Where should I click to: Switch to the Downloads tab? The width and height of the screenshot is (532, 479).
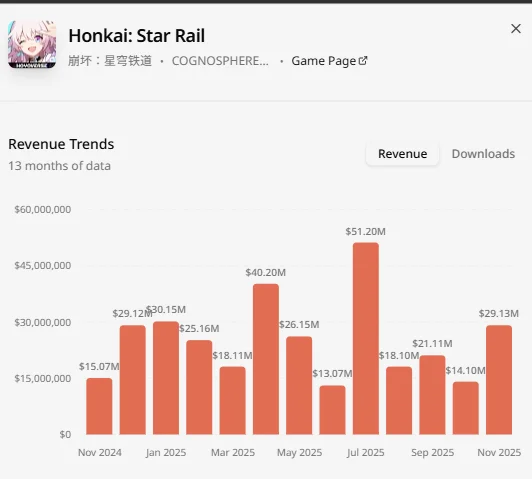[x=483, y=154]
